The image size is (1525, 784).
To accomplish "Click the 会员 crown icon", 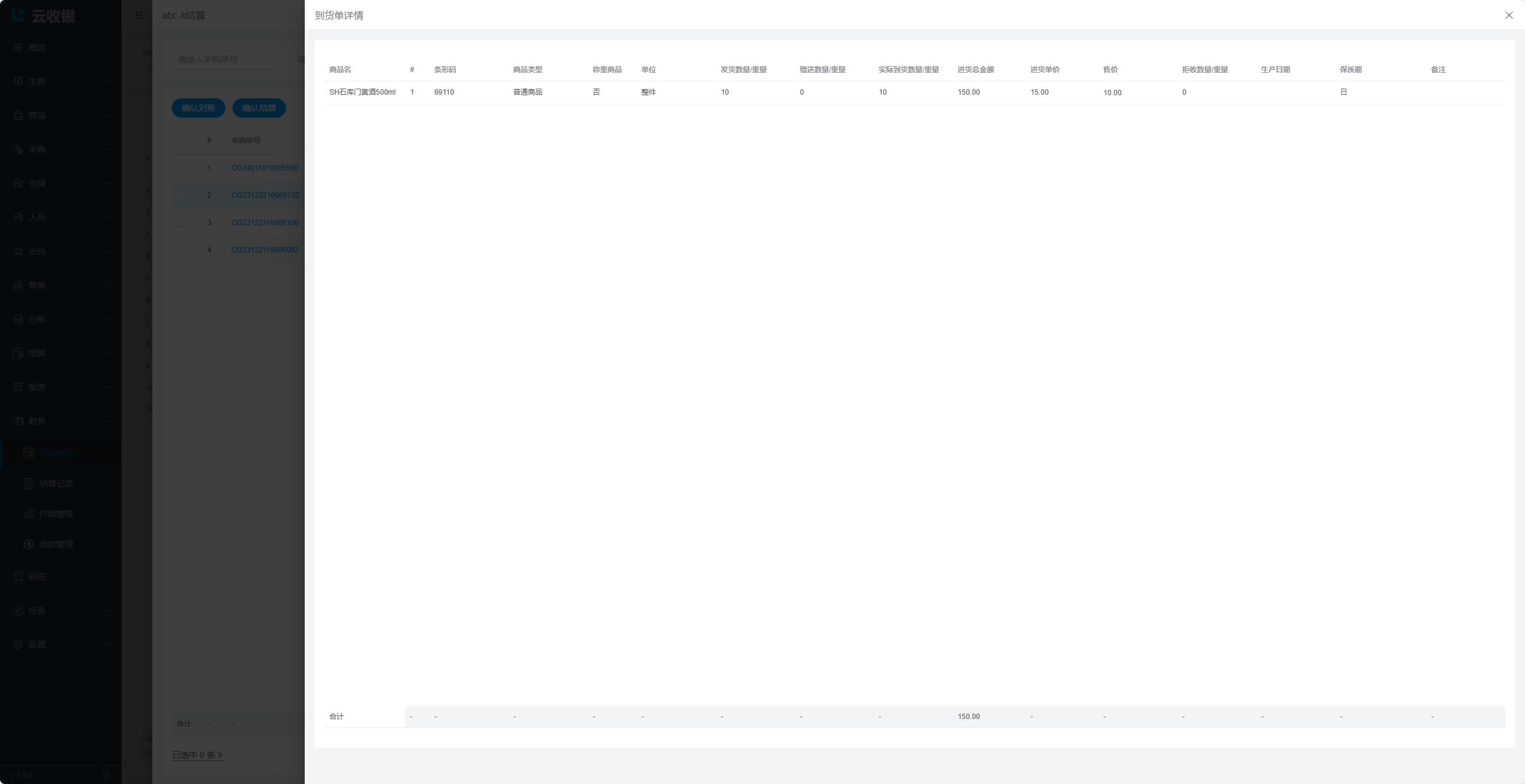I will coord(18,251).
